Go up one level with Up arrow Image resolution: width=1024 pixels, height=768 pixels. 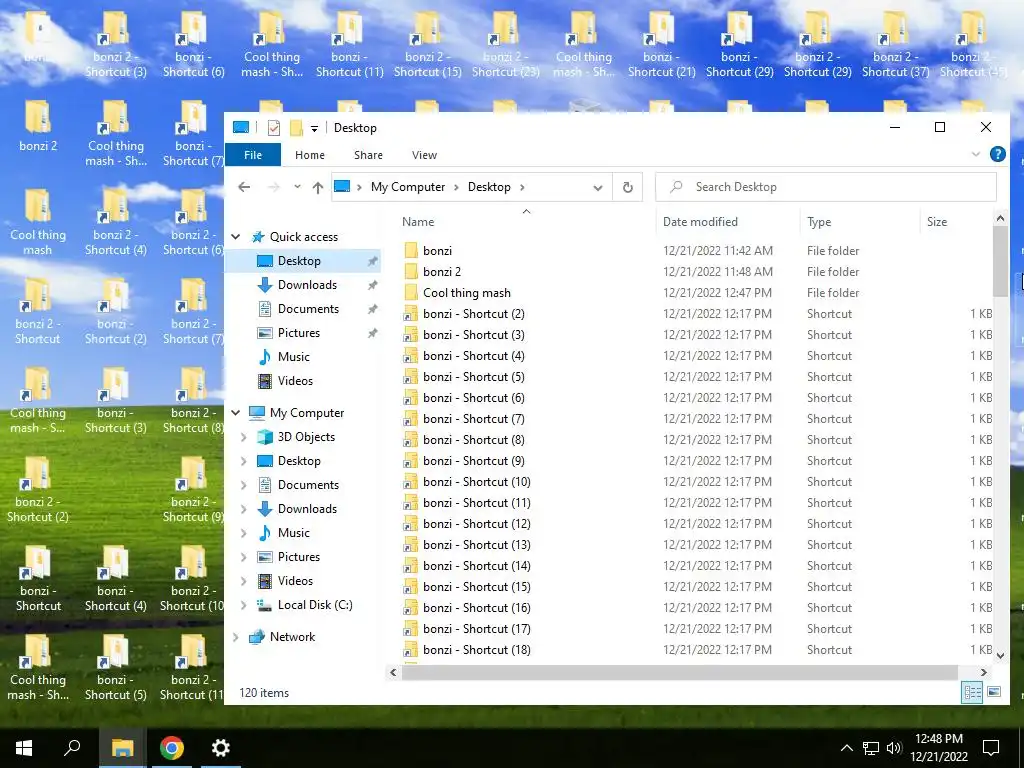tap(318, 187)
